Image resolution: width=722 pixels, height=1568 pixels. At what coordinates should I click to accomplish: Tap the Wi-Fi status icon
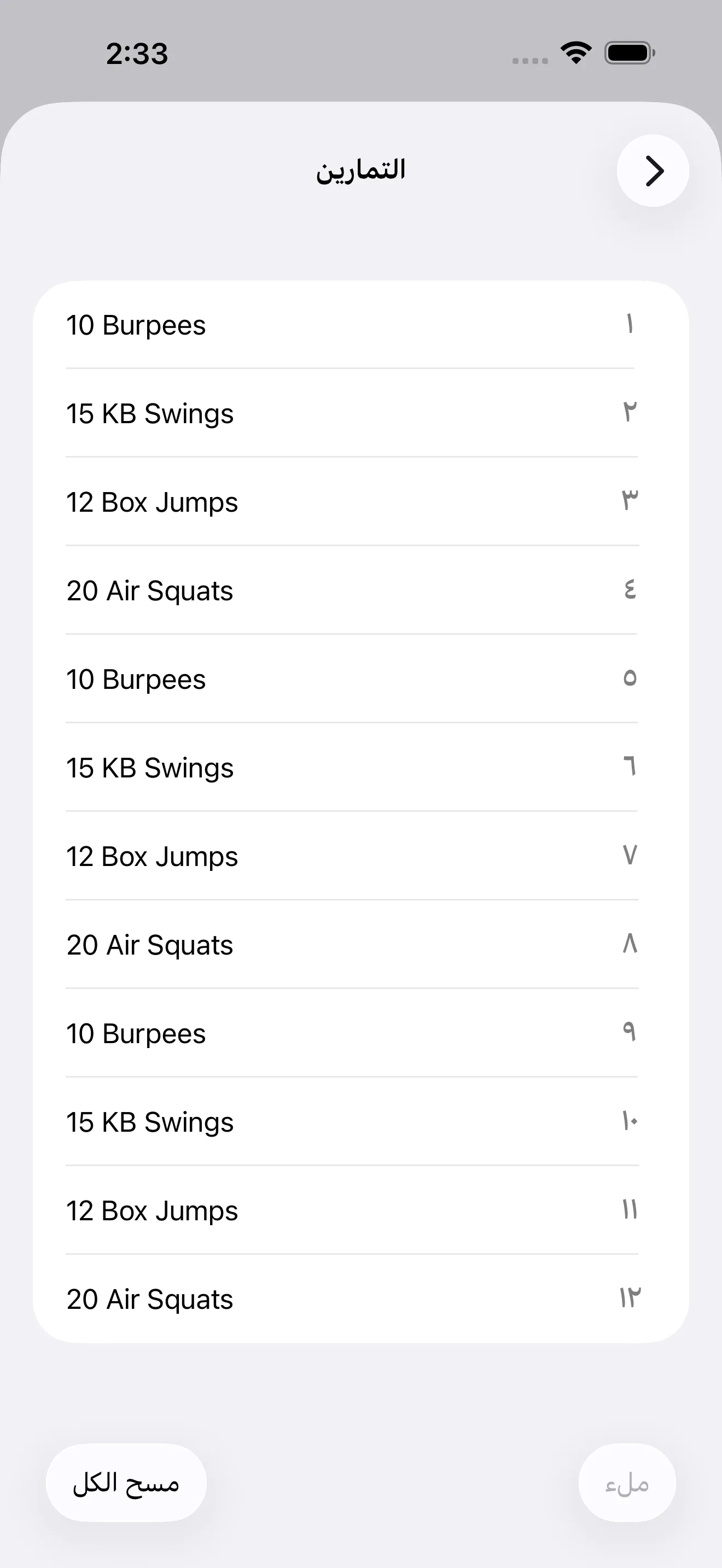[x=576, y=53]
